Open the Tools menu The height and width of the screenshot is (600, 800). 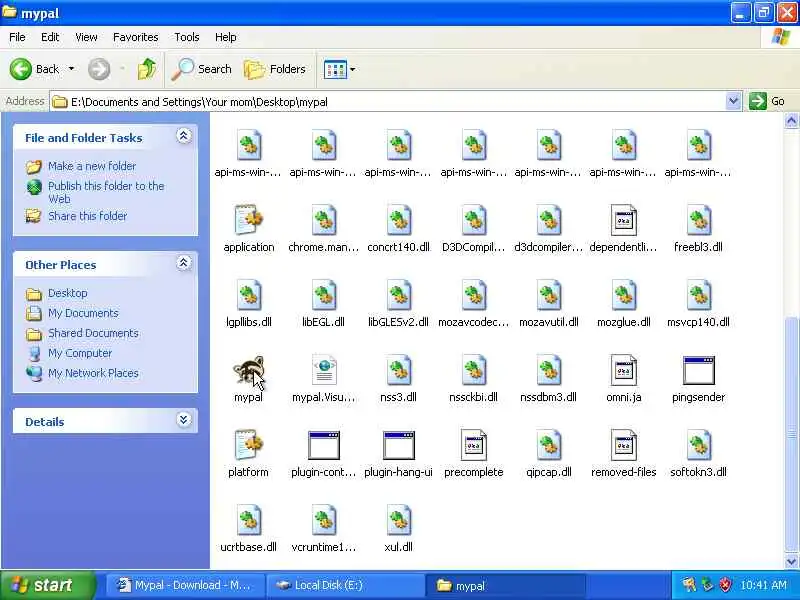[x=187, y=37]
